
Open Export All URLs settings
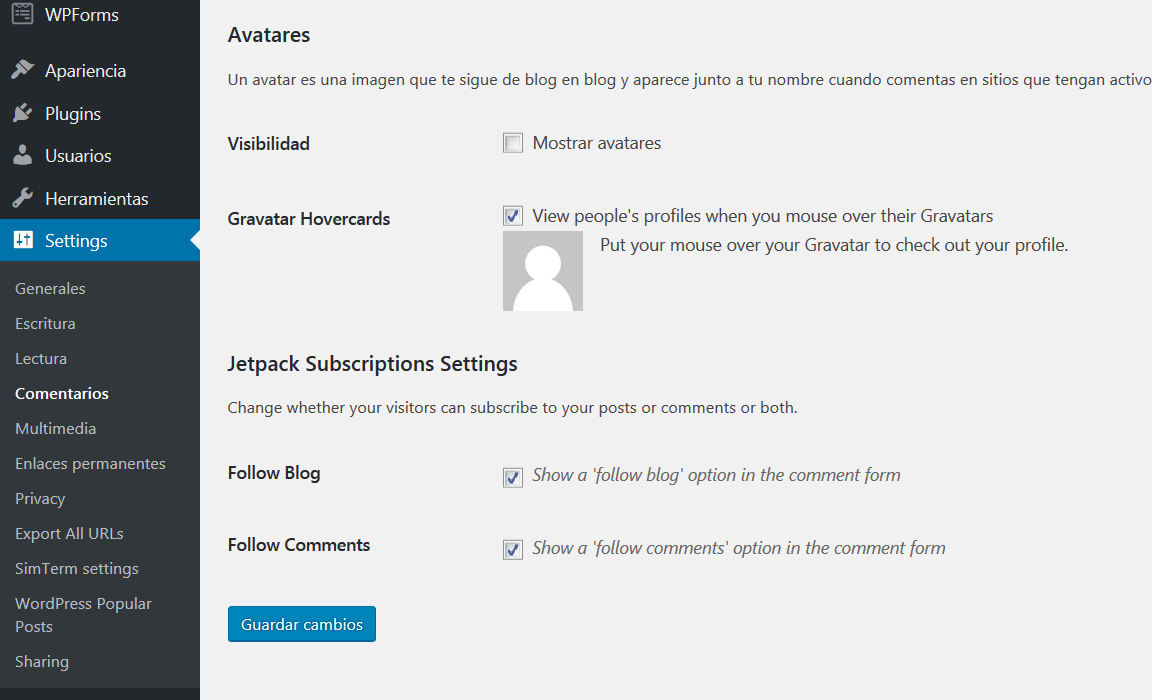(x=69, y=533)
